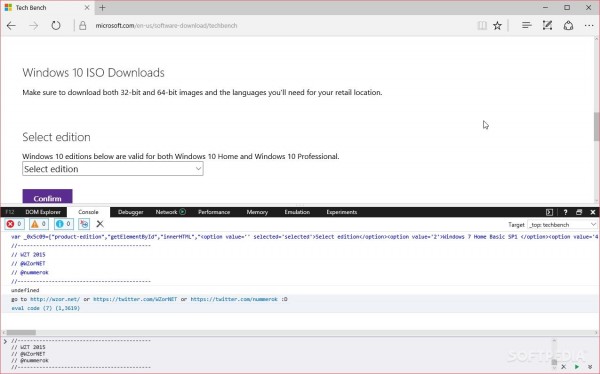This screenshot has width=600, height=374.
Task: Click the browser forward arrow
Action: point(34,26)
